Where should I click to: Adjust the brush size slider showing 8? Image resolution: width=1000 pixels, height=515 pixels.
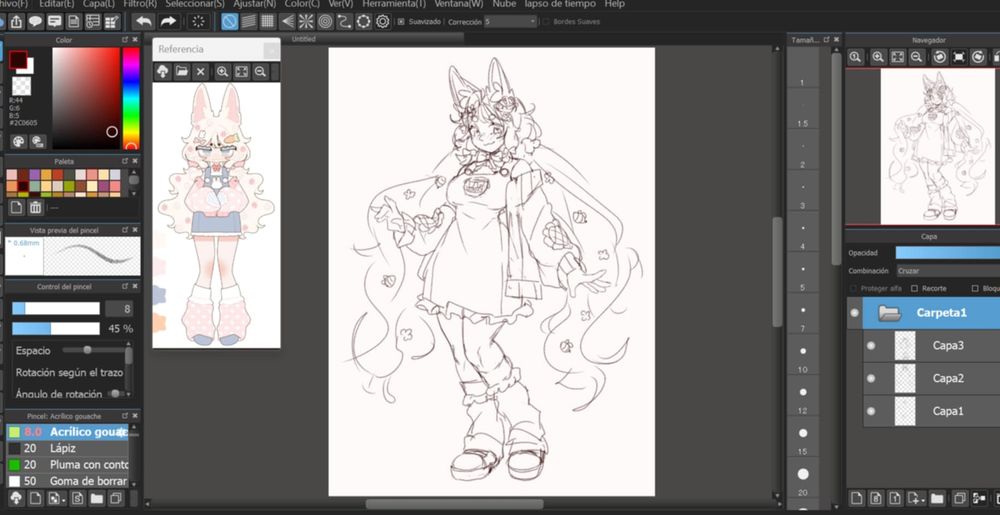point(56,308)
